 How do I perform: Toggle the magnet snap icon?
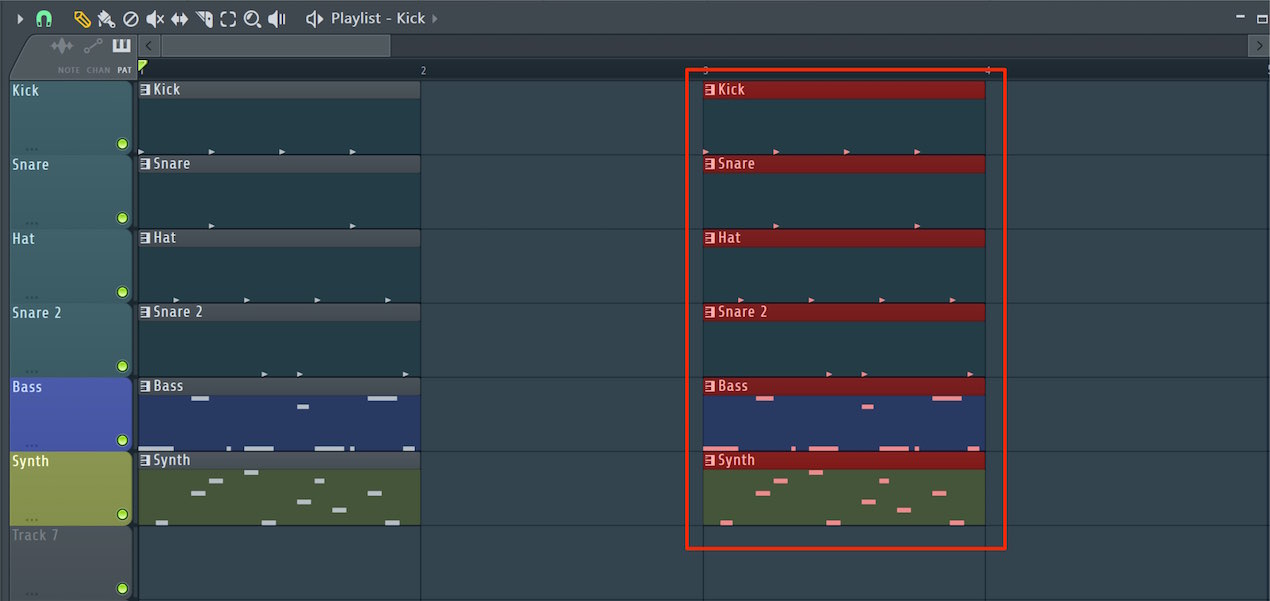(x=43, y=18)
